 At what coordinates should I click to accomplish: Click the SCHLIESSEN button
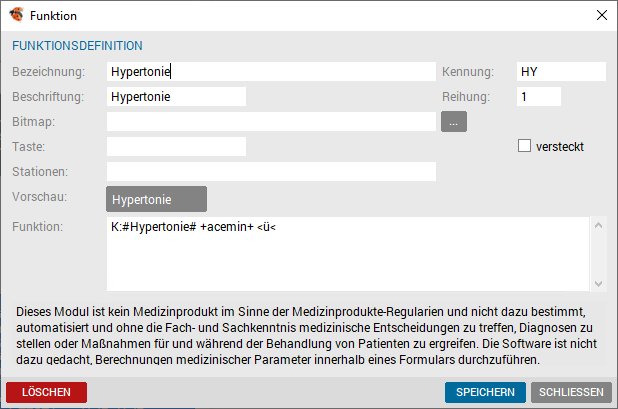pyautogui.click(x=571, y=392)
